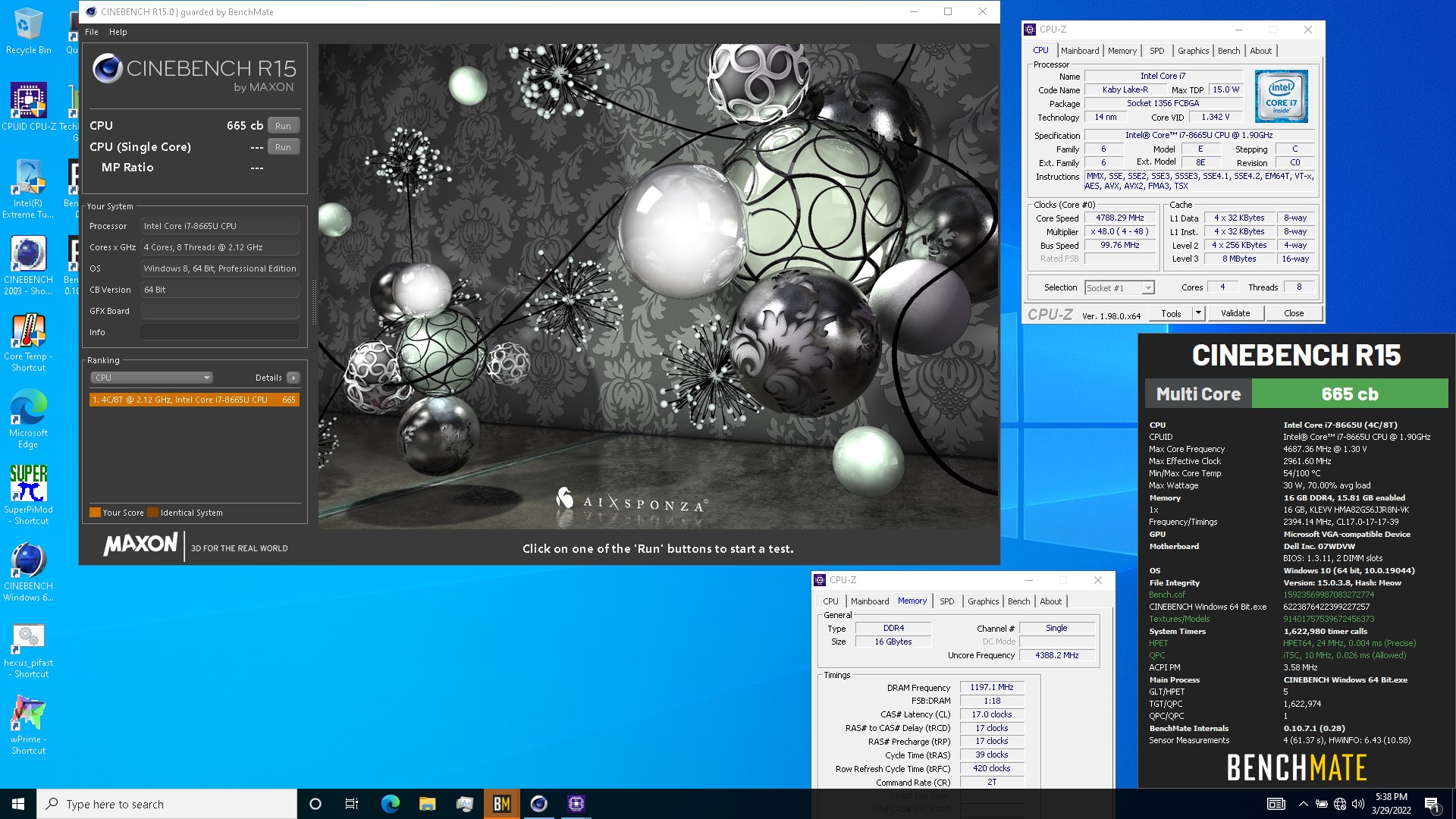Open CINEBENCH Windows 64 desktop icon
Screen dimensions: 1456x819
pos(28,572)
